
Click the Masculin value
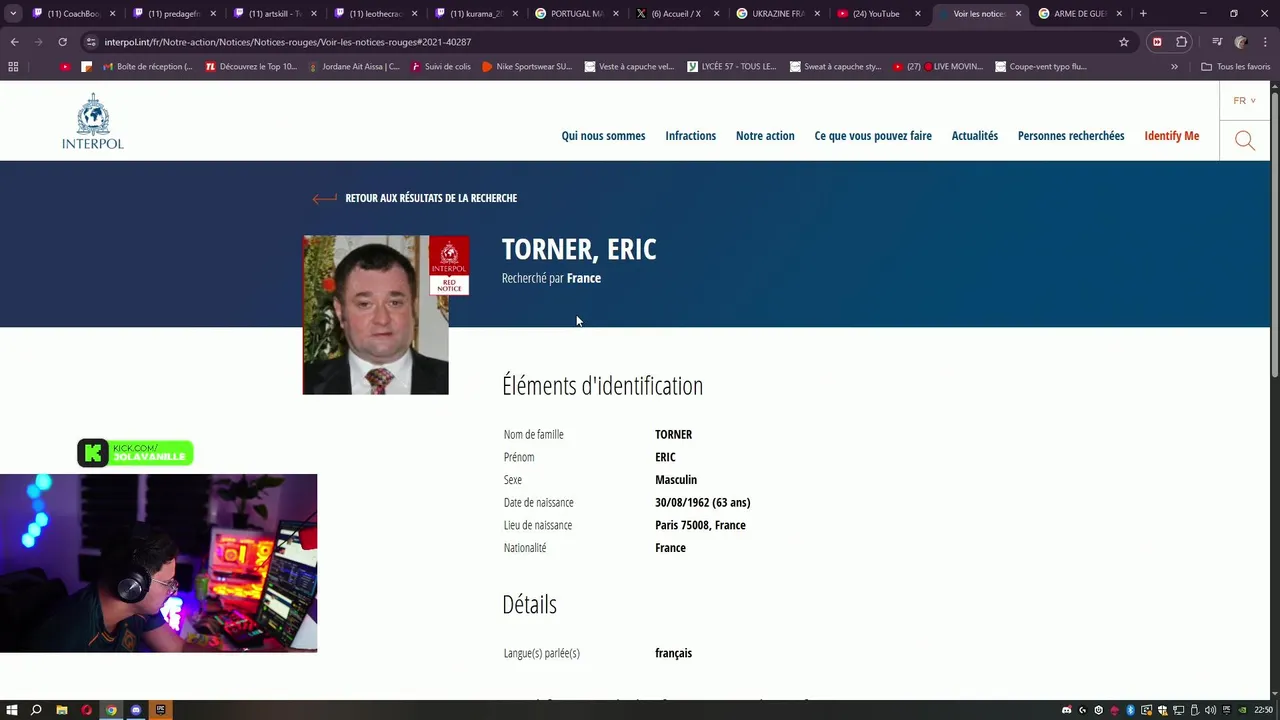tap(676, 480)
